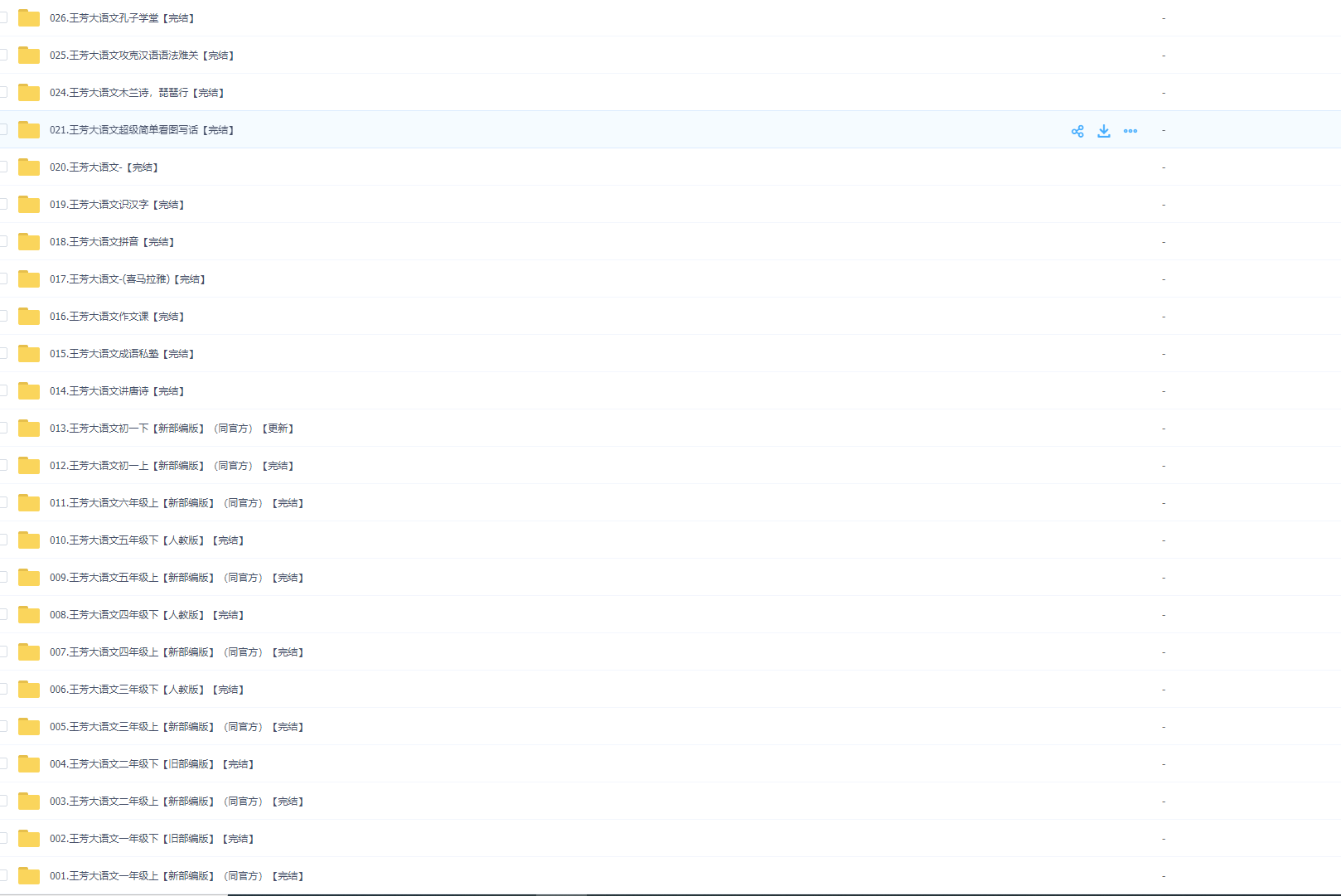Click folder icon of 007 四年级上
The width and height of the screenshot is (1341, 896).
coord(29,651)
